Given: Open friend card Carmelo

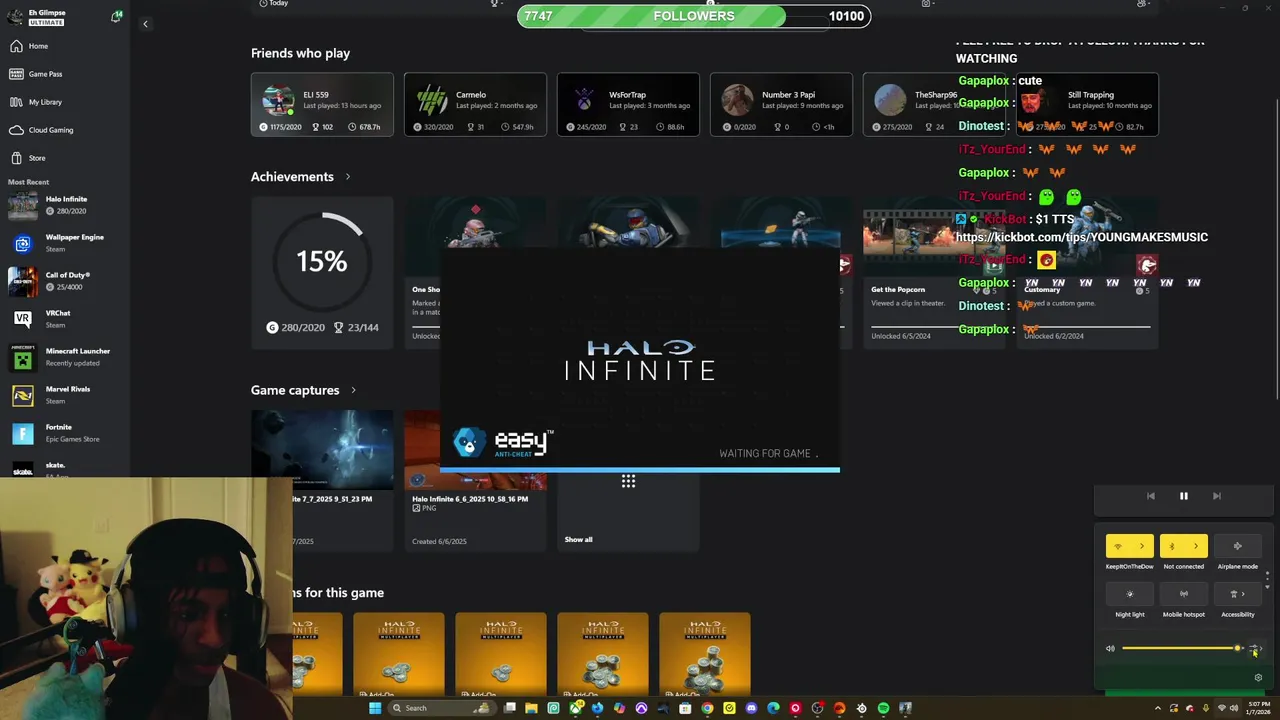Looking at the screenshot, I should click(x=475, y=104).
